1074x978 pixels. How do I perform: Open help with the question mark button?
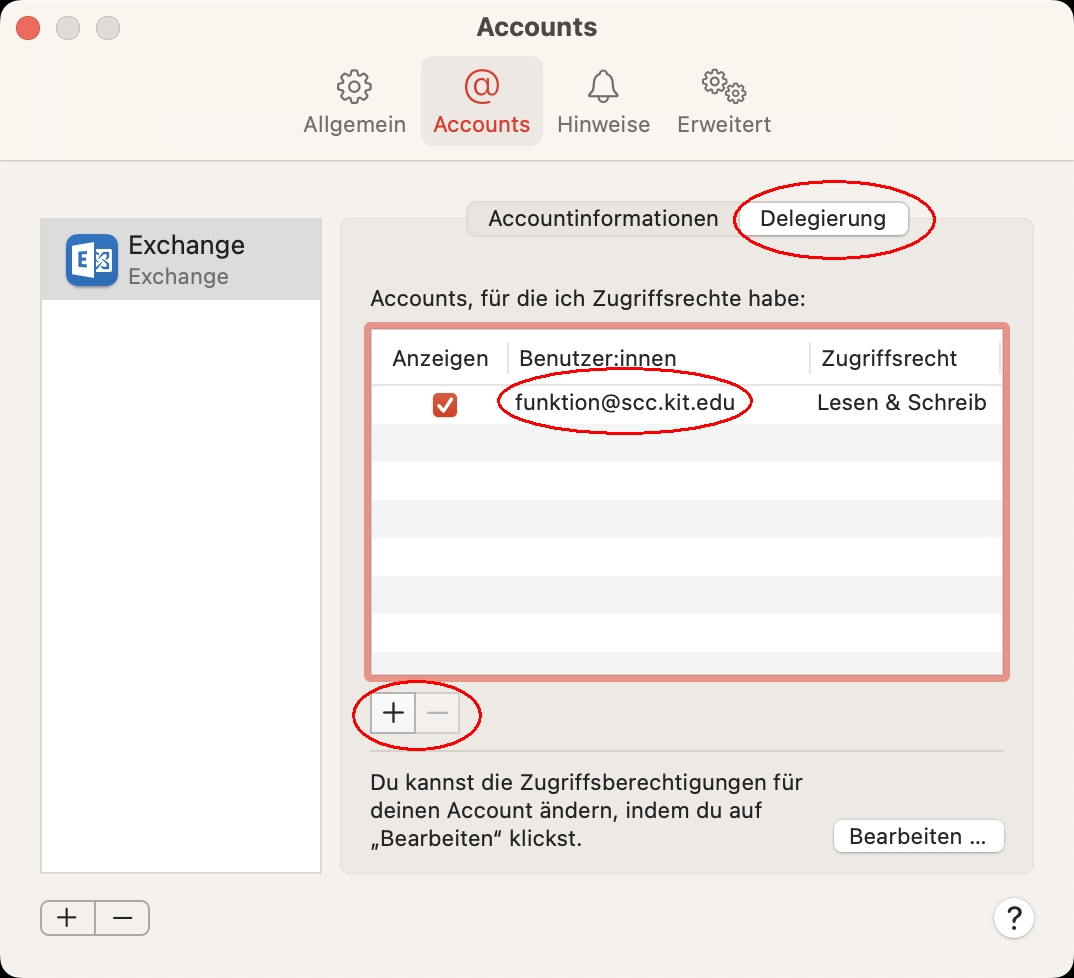[x=1013, y=917]
